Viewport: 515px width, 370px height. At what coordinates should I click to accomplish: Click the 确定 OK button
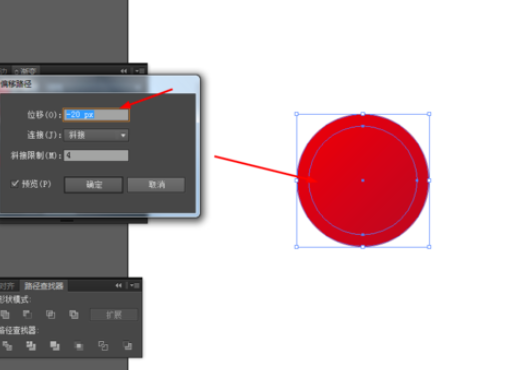tap(94, 185)
